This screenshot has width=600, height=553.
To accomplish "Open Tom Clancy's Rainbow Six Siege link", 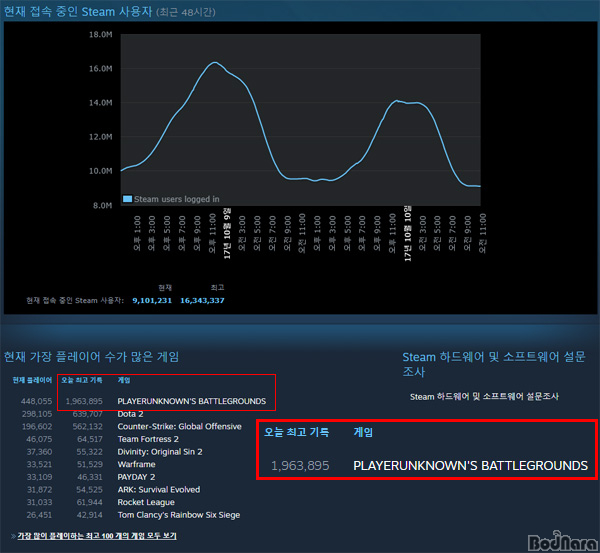I will tap(179, 515).
